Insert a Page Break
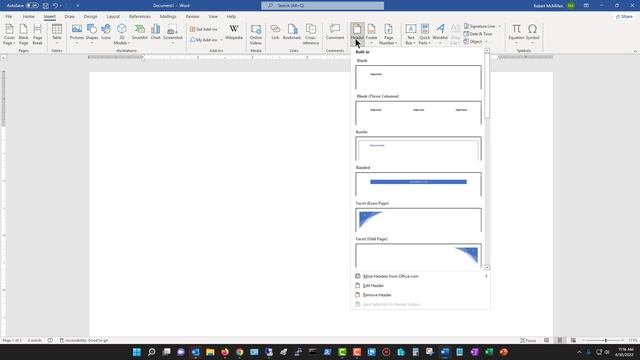 (x=38, y=34)
